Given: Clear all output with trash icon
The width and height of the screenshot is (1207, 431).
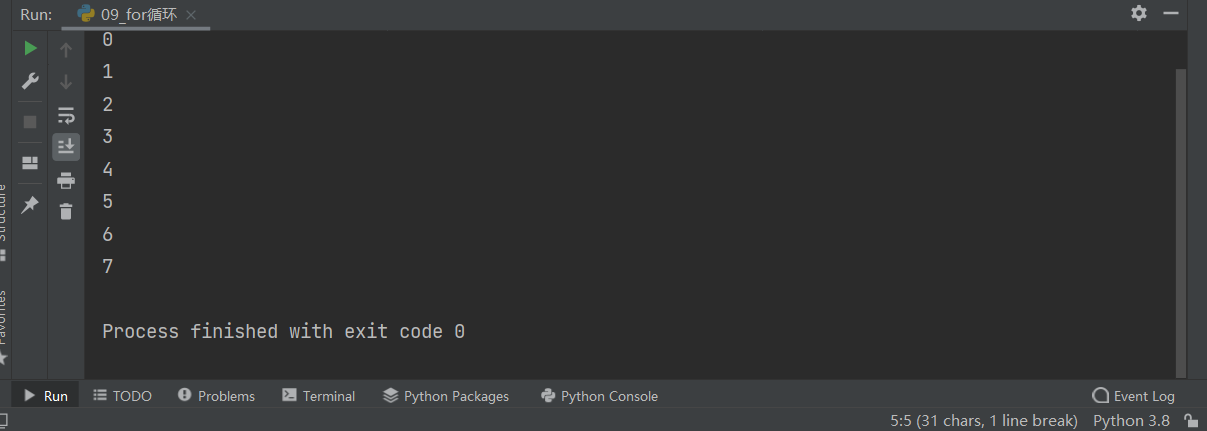Looking at the screenshot, I should 66,211.
